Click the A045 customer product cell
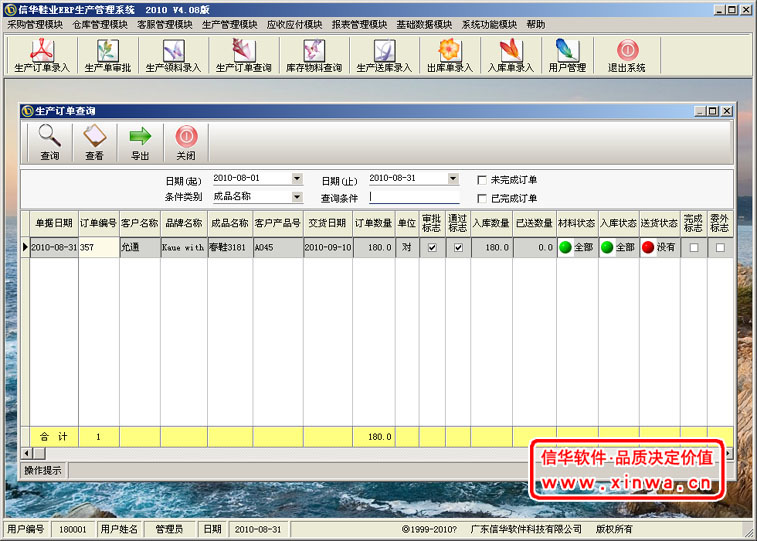757x541 pixels. coord(278,248)
